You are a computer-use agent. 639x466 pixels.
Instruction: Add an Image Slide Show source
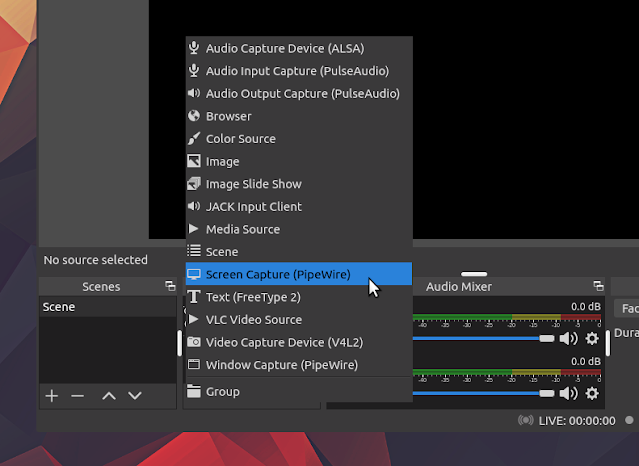pyautogui.click(x=299, y=184)
